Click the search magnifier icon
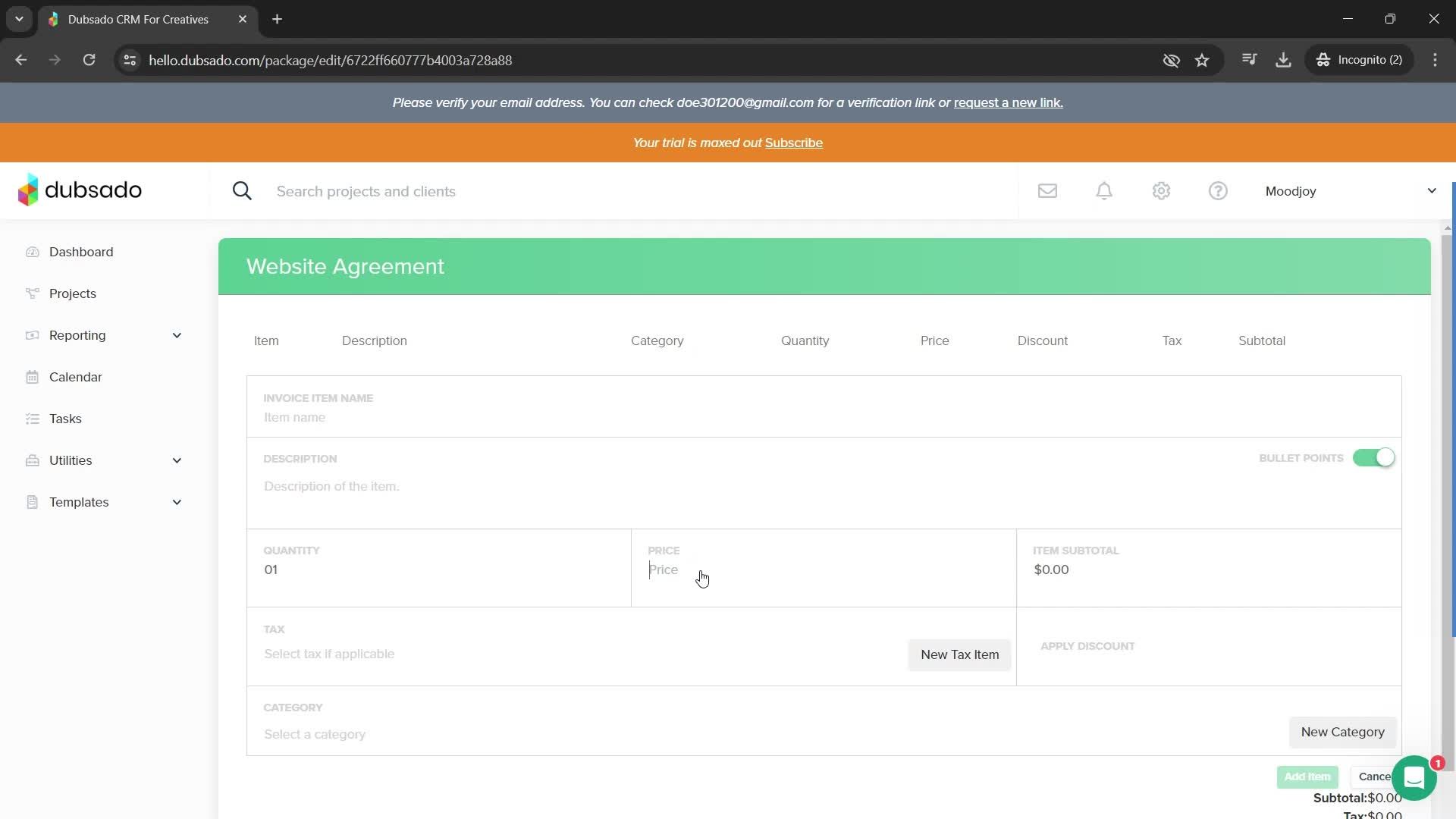1456x819 pixels. [x=242, y=191]
